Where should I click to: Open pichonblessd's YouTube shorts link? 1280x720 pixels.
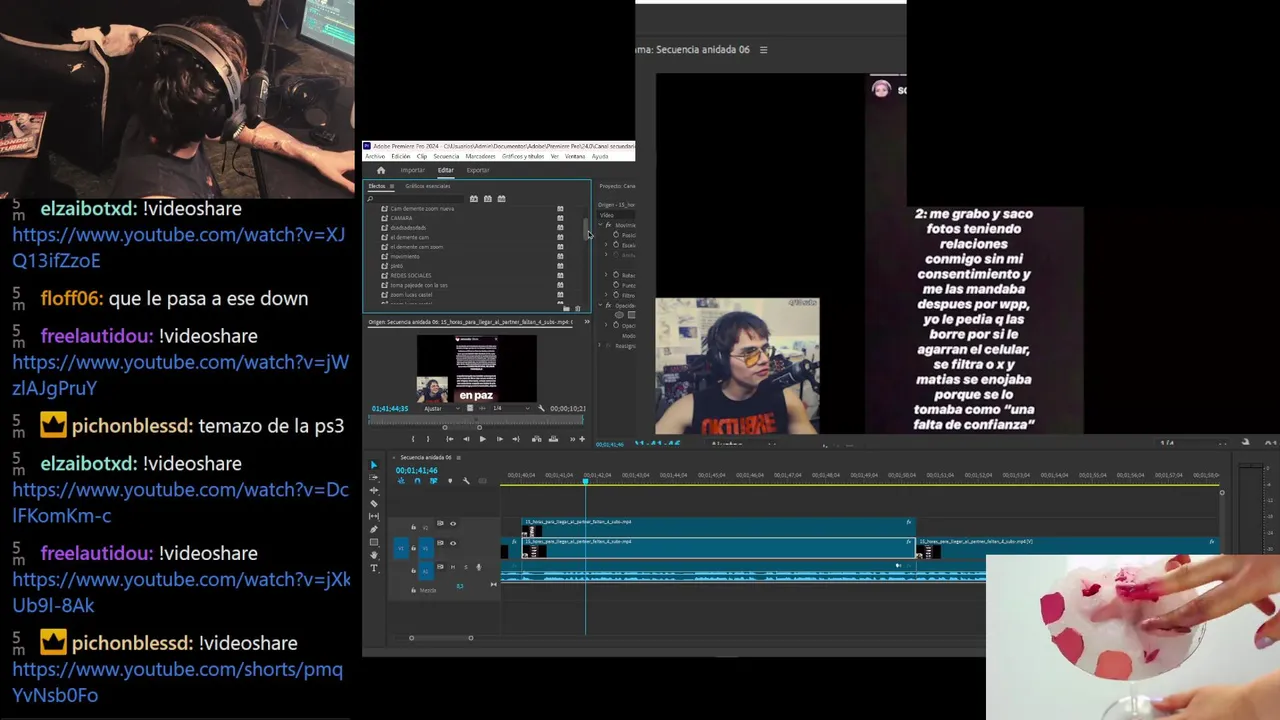tap(177, 682)
